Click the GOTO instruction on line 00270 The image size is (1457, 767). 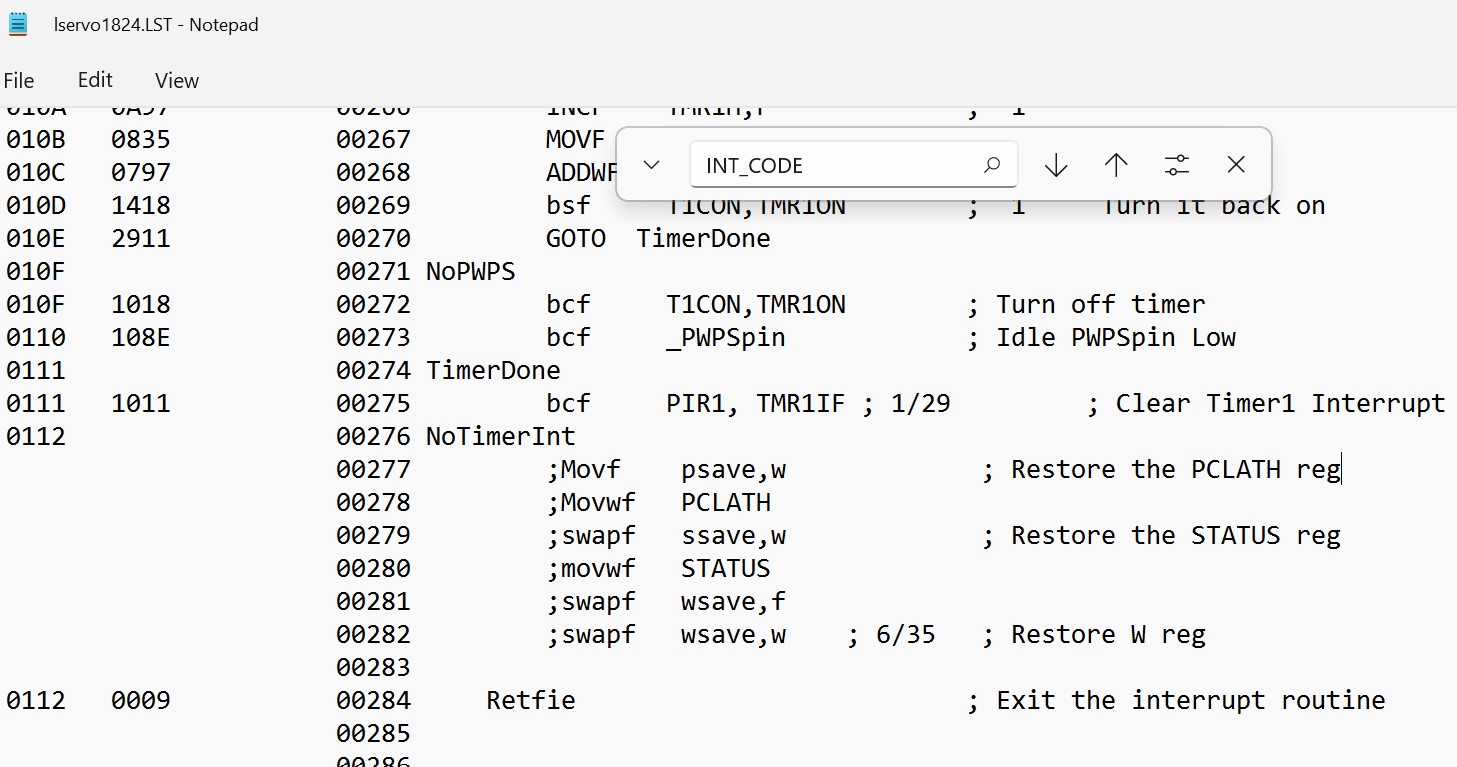click(x=575, y=238)
